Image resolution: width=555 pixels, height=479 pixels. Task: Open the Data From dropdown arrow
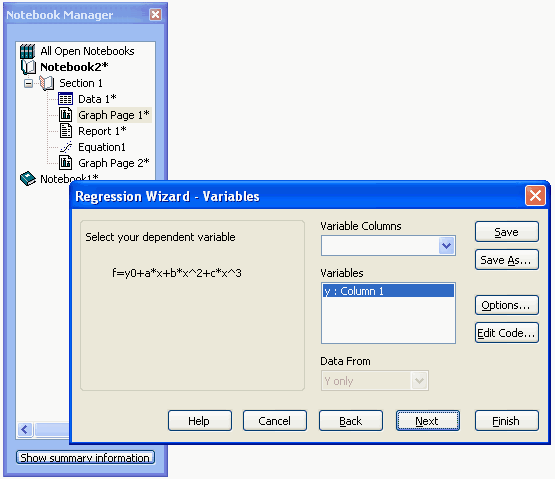419,381
